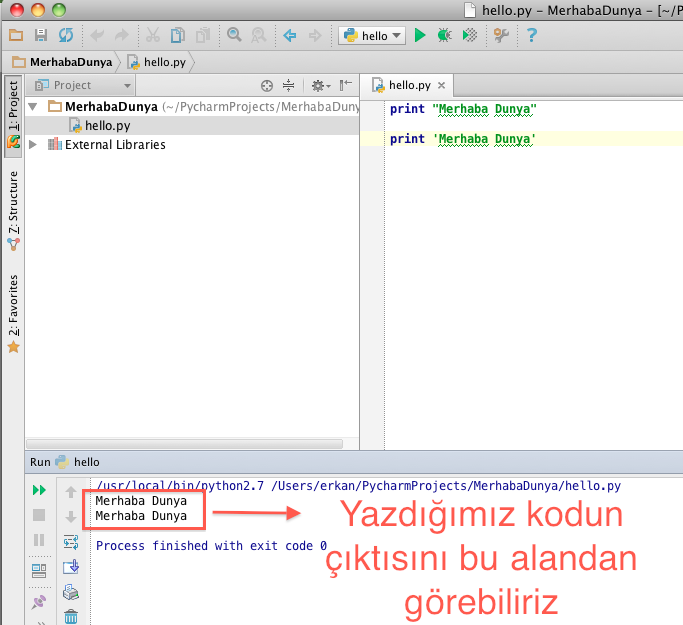
Task: Run hello with the green play button
Action: [420, 35]
